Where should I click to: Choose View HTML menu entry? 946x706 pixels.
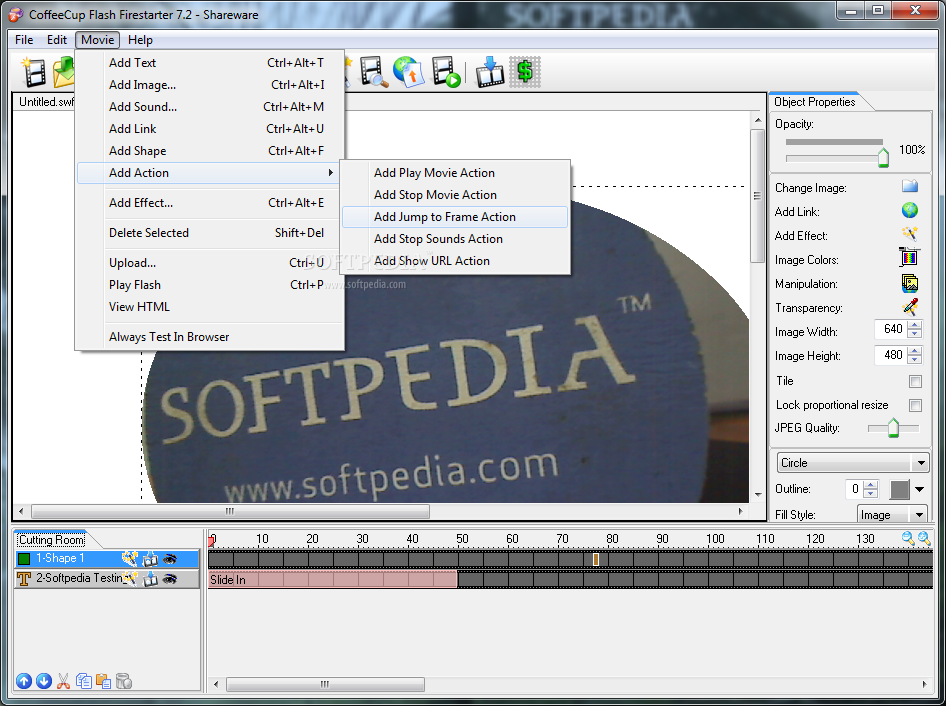point(211,307)
